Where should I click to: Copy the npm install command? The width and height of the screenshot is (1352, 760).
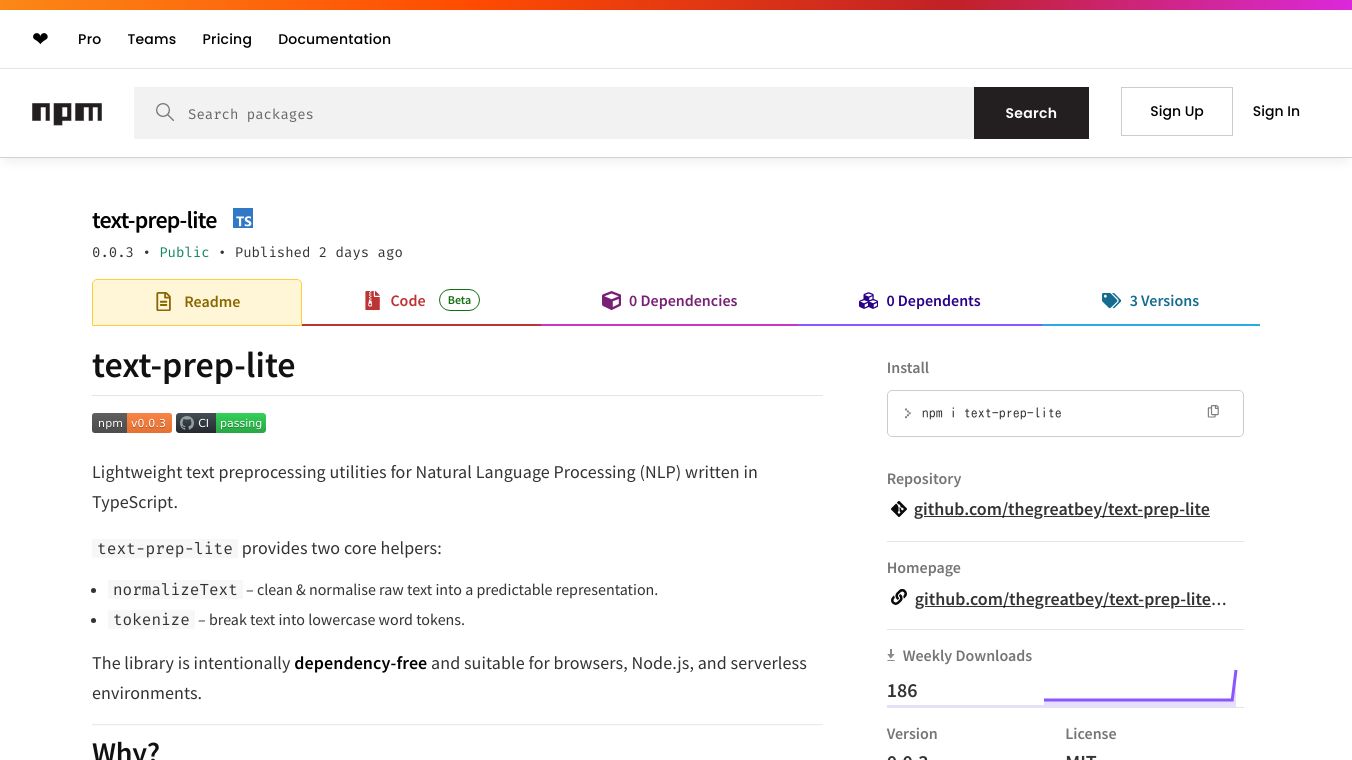click(x=1213, y=412)
